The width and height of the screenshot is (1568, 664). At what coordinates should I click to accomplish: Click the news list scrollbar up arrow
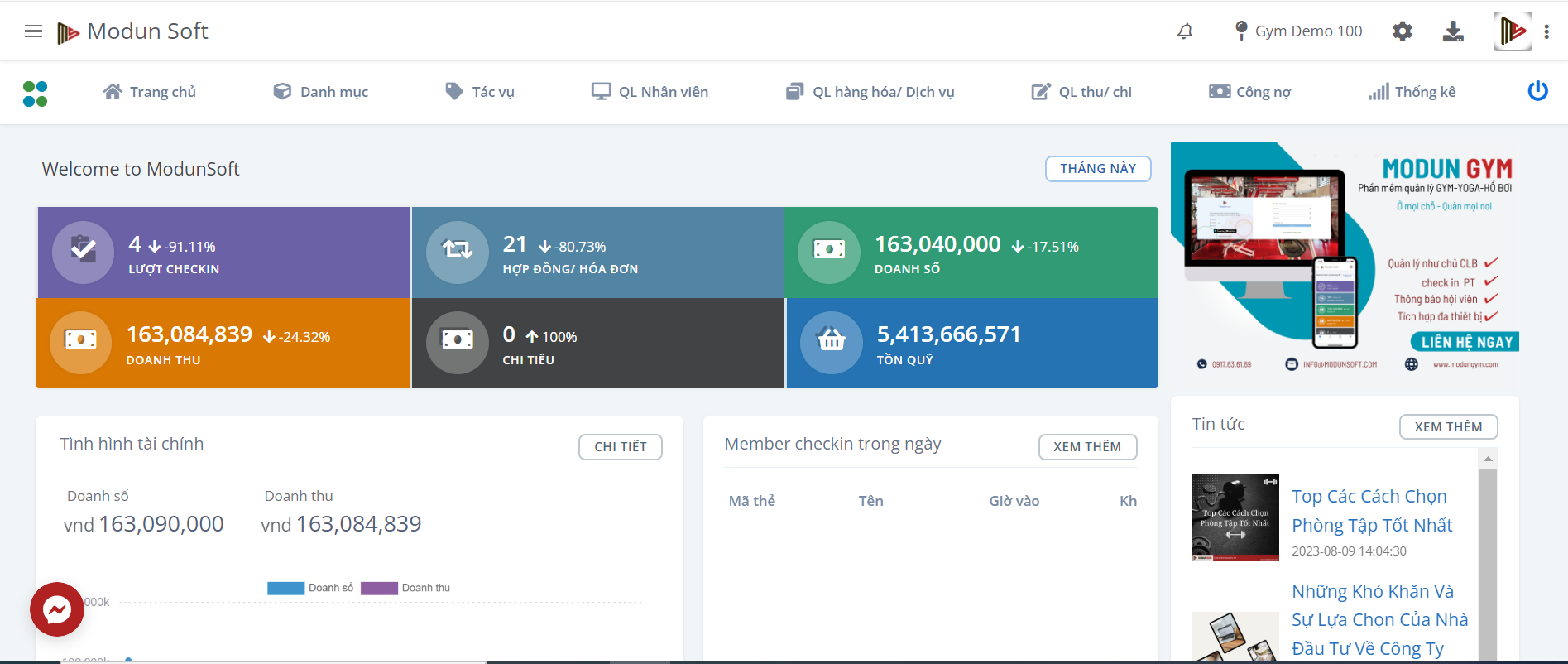[1488, 459]
